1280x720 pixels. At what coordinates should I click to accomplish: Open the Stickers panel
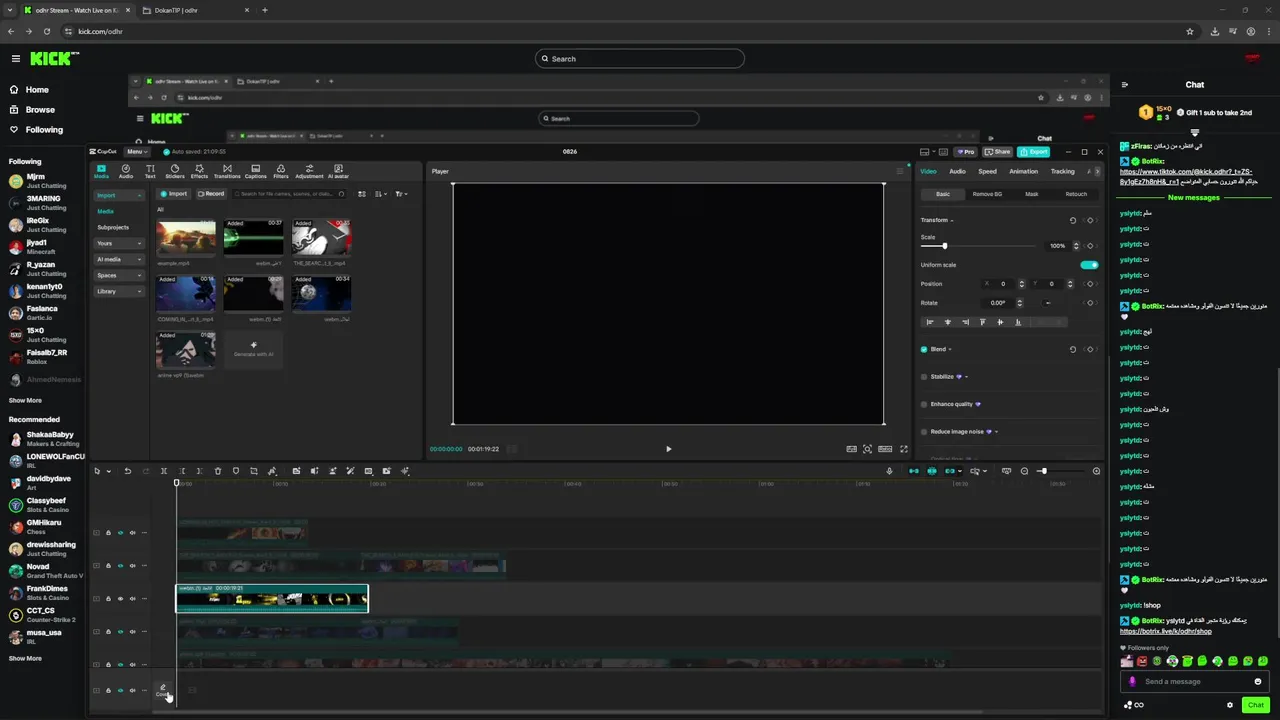(175, 171)
